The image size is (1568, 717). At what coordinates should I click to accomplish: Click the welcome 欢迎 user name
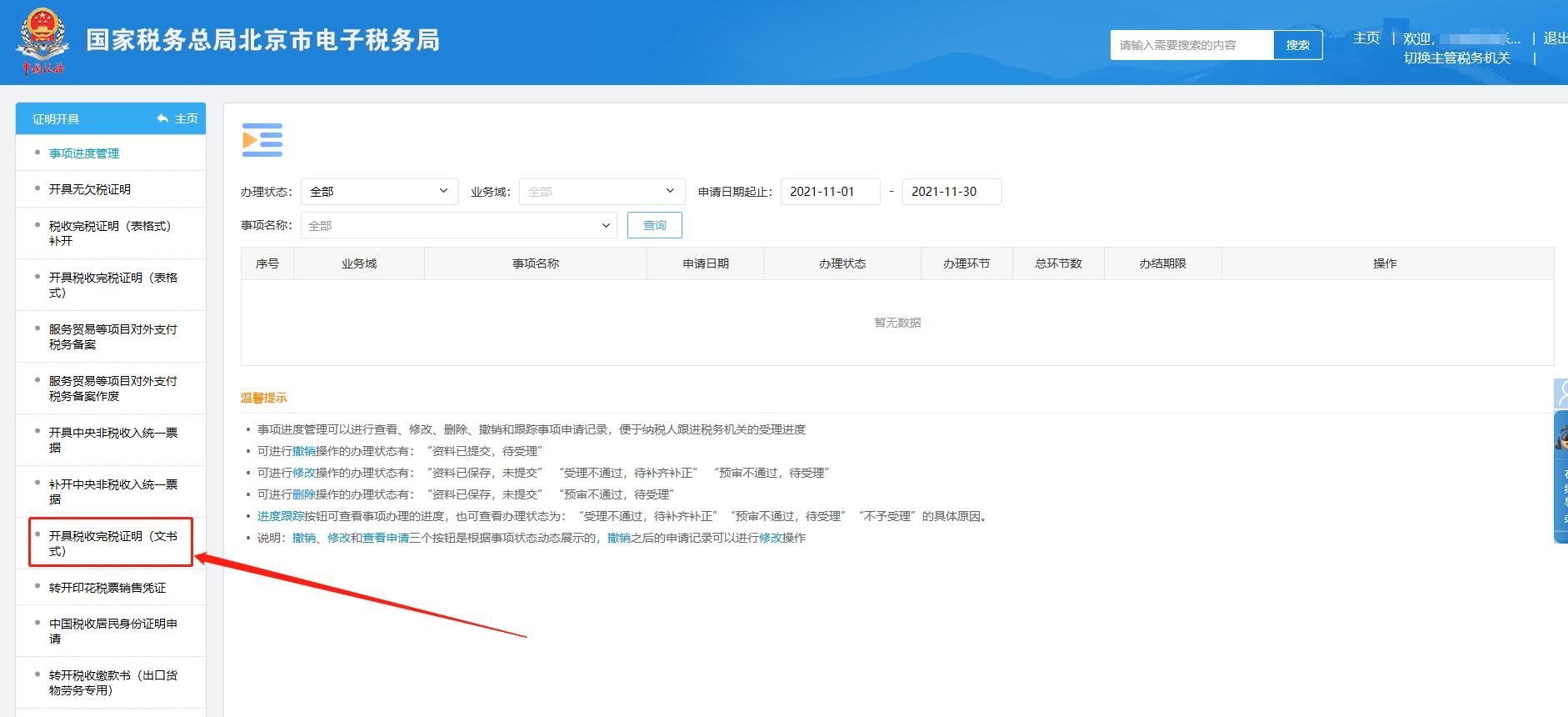(x=1462, y=38)
